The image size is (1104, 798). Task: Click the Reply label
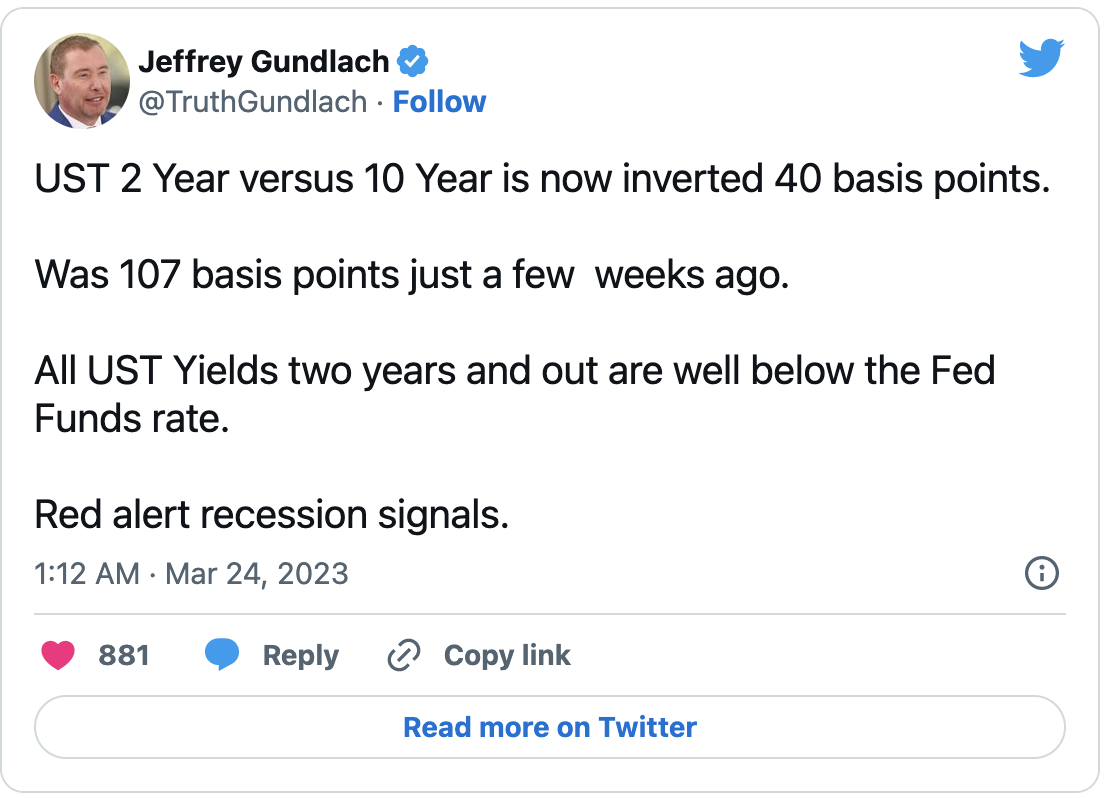(x=300, y=656)
